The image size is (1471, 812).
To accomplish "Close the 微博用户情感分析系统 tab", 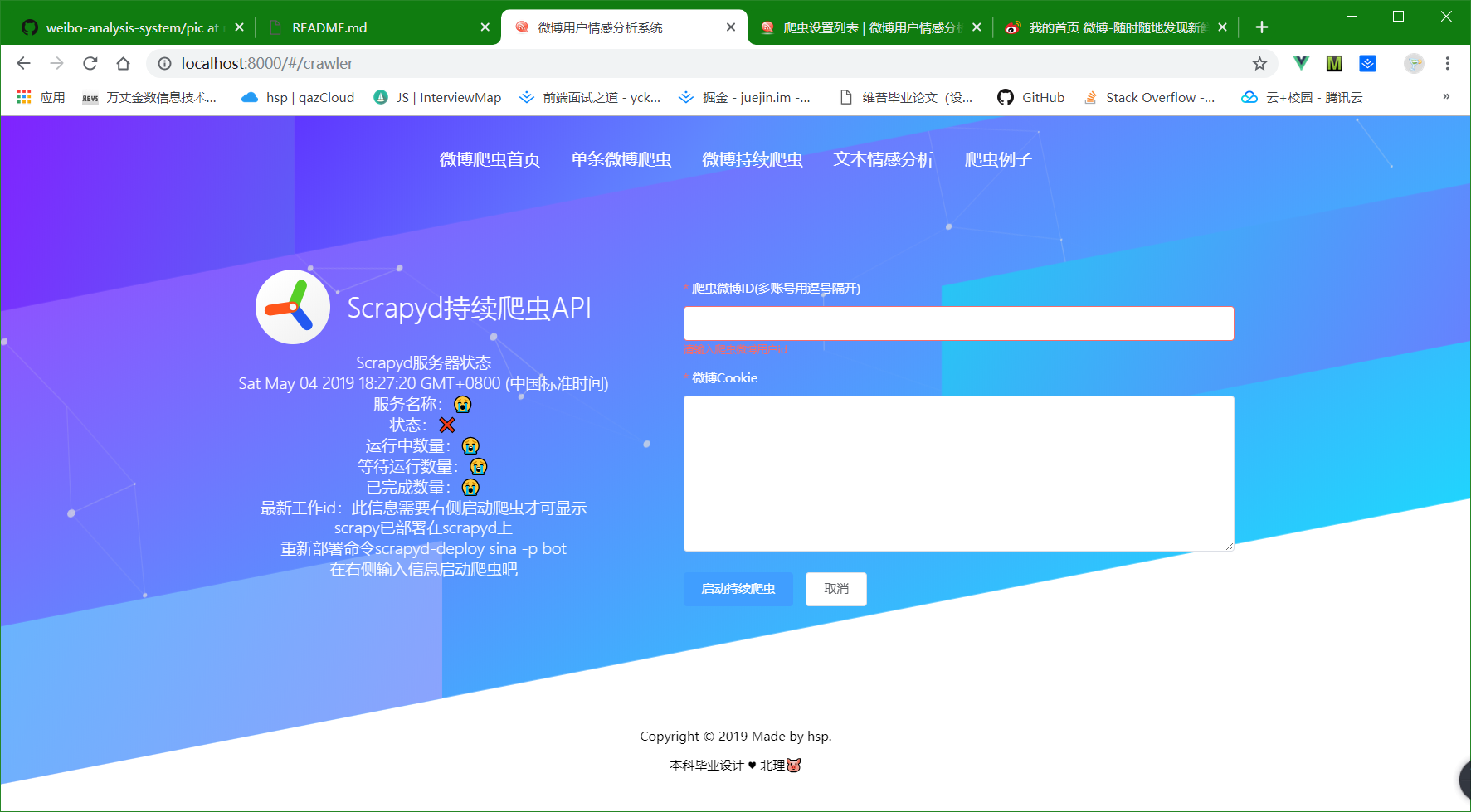I will coord(731,27).
